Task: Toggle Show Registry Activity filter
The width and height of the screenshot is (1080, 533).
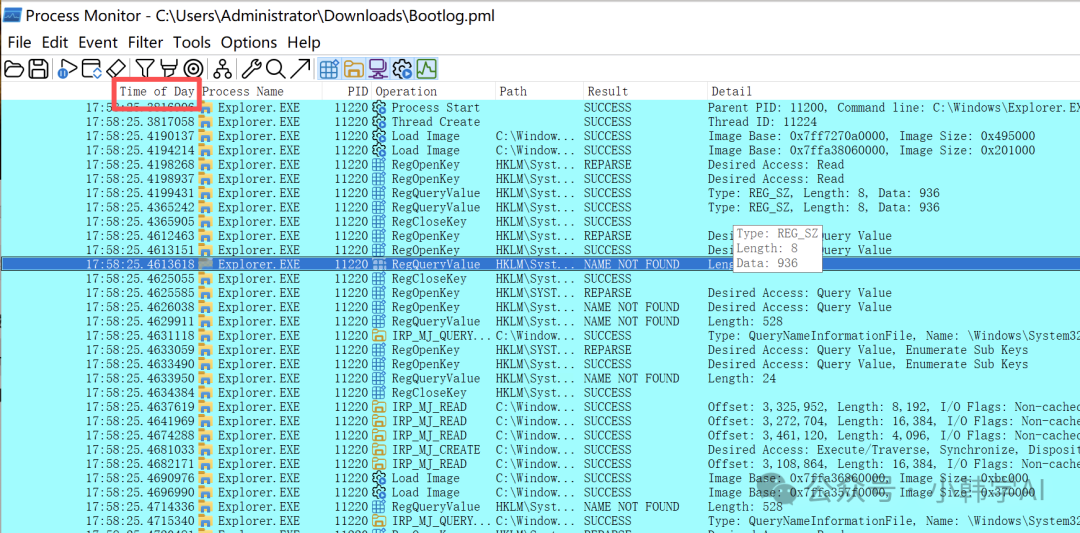Action: click(x=329, y=69)
